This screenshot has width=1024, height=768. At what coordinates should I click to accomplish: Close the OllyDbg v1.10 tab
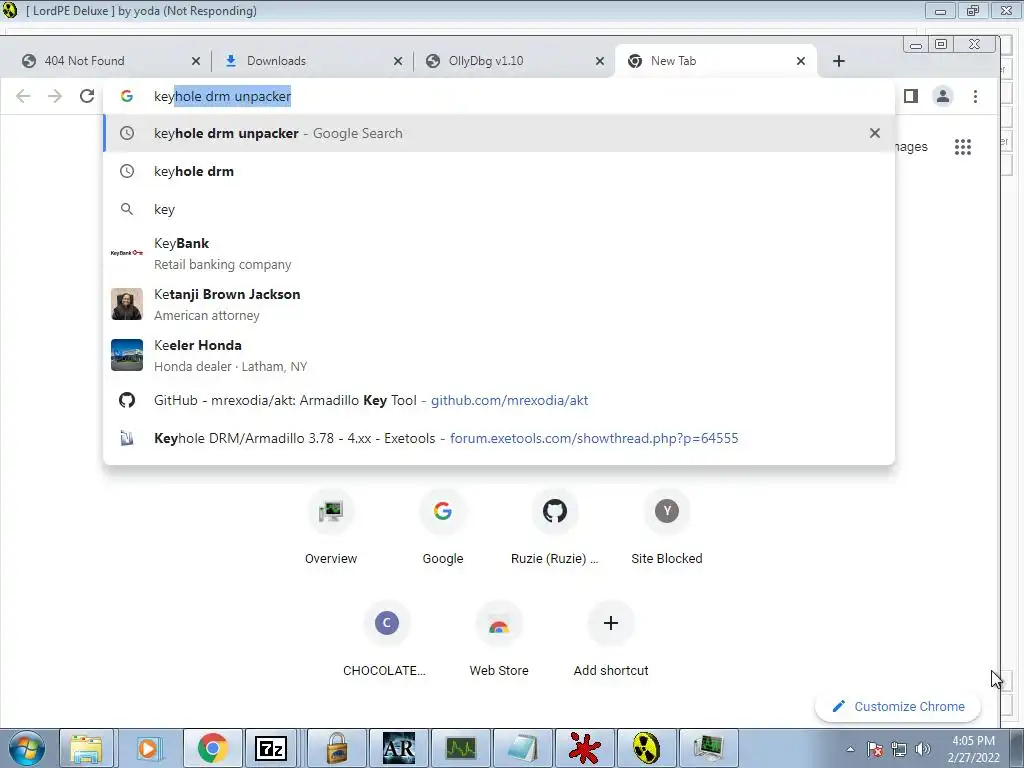click(600, 61)
